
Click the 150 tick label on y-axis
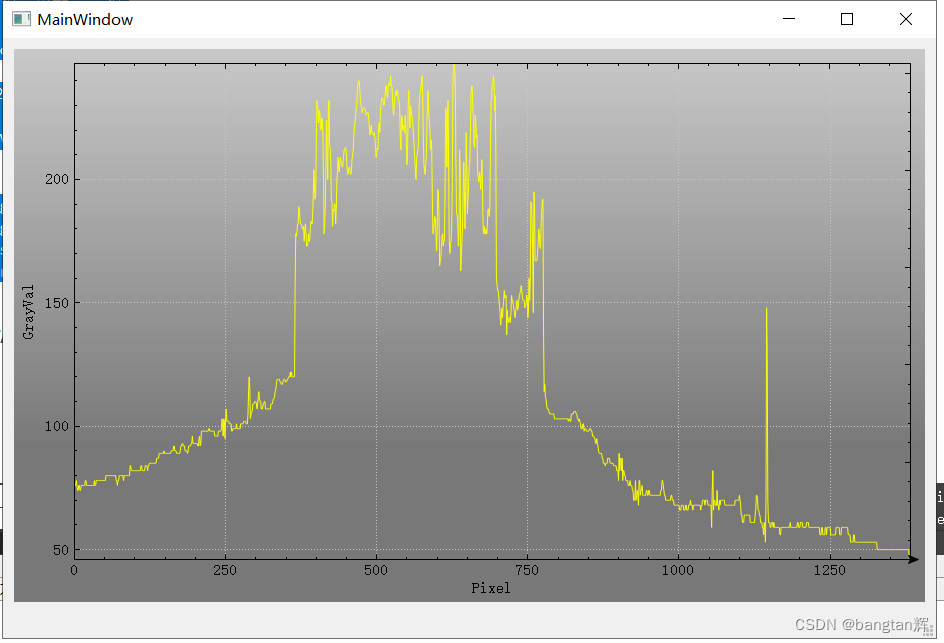[57, 303]
